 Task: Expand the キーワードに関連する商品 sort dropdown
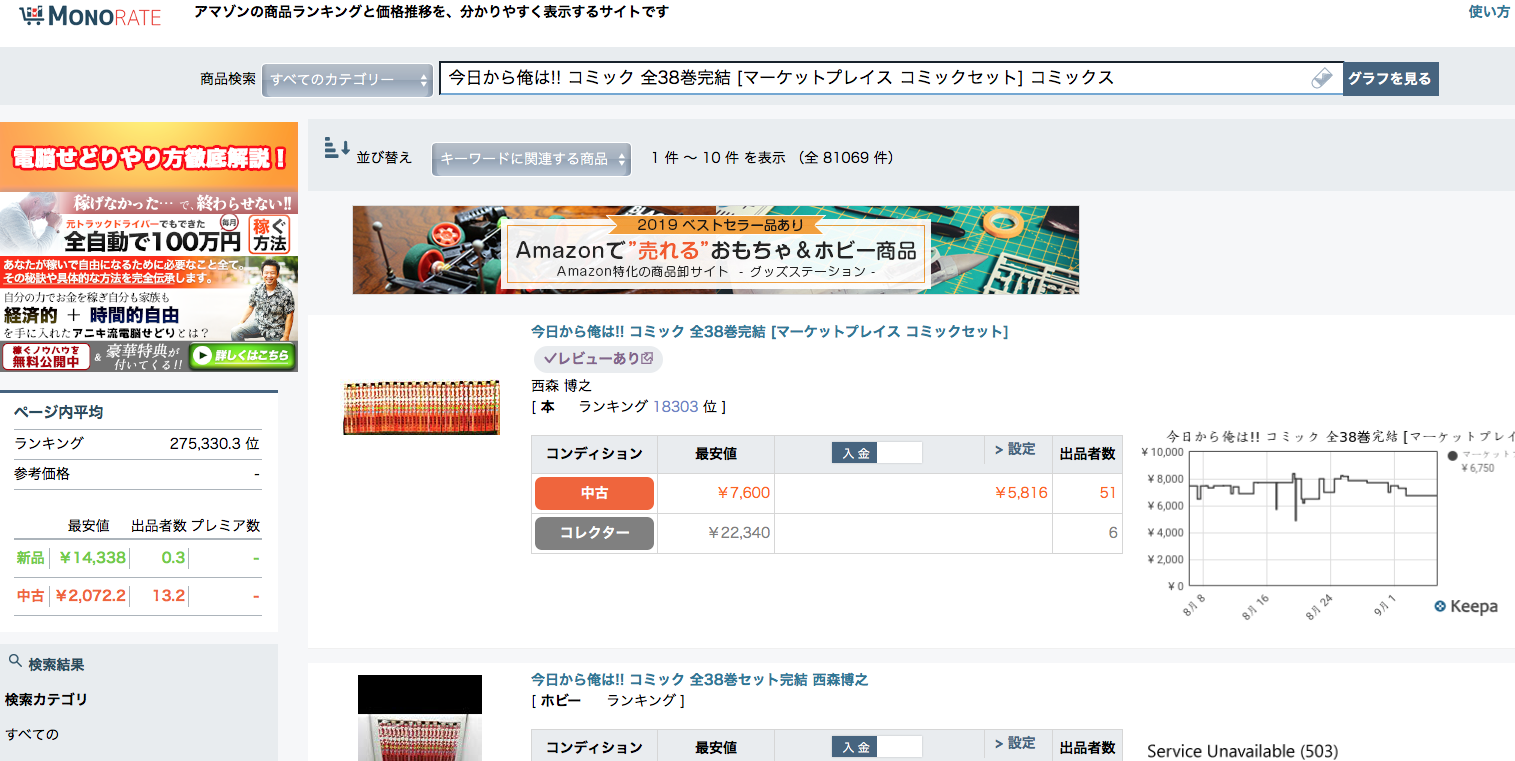531,159
